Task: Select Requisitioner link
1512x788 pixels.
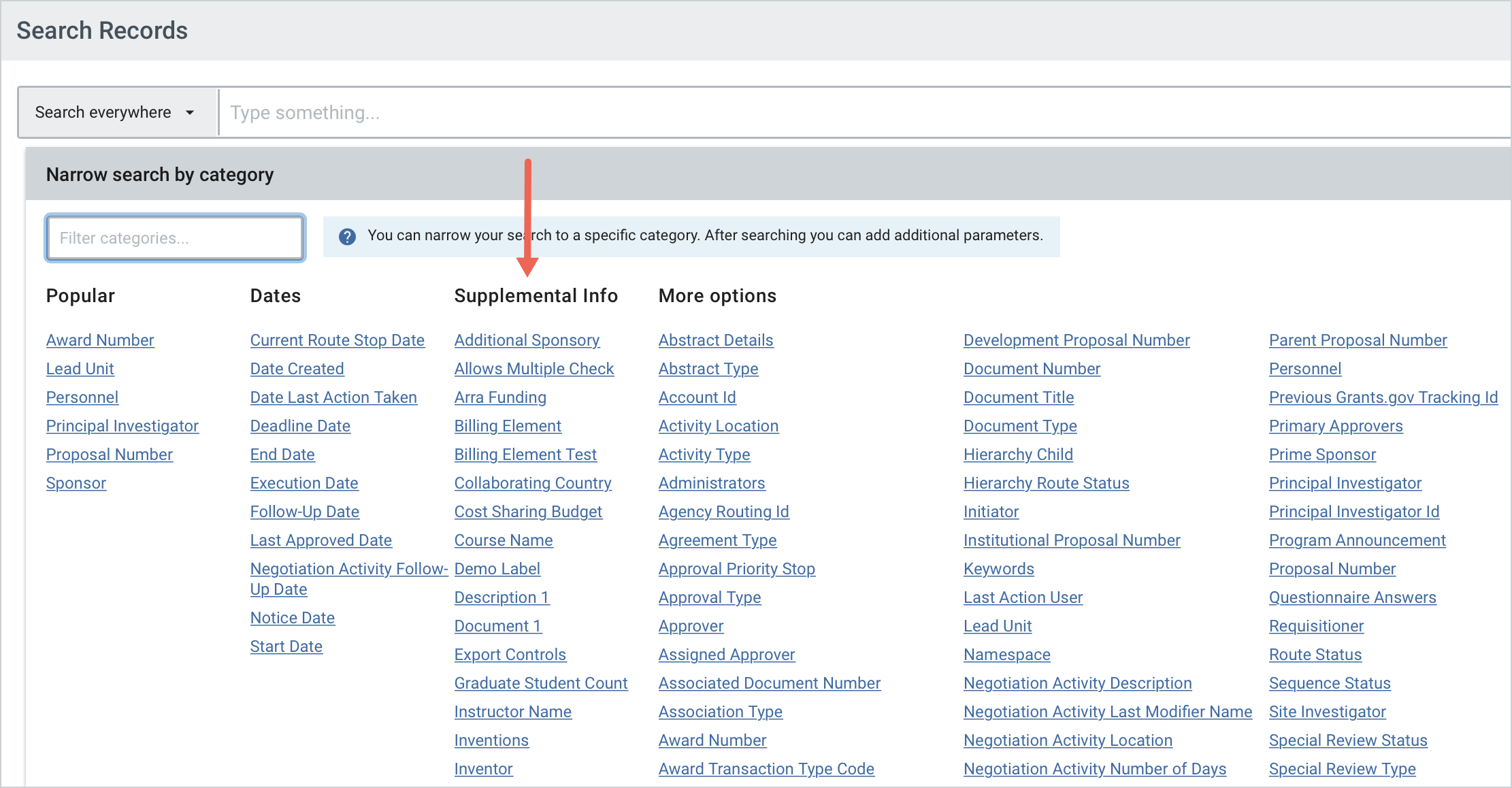Action: (1316, 626)
